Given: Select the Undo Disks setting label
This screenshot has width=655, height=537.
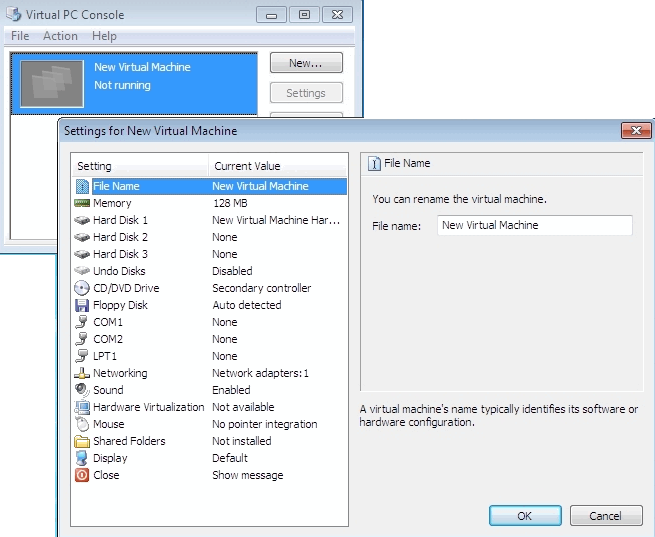Looking at the screenshot, I should [119, 271].
